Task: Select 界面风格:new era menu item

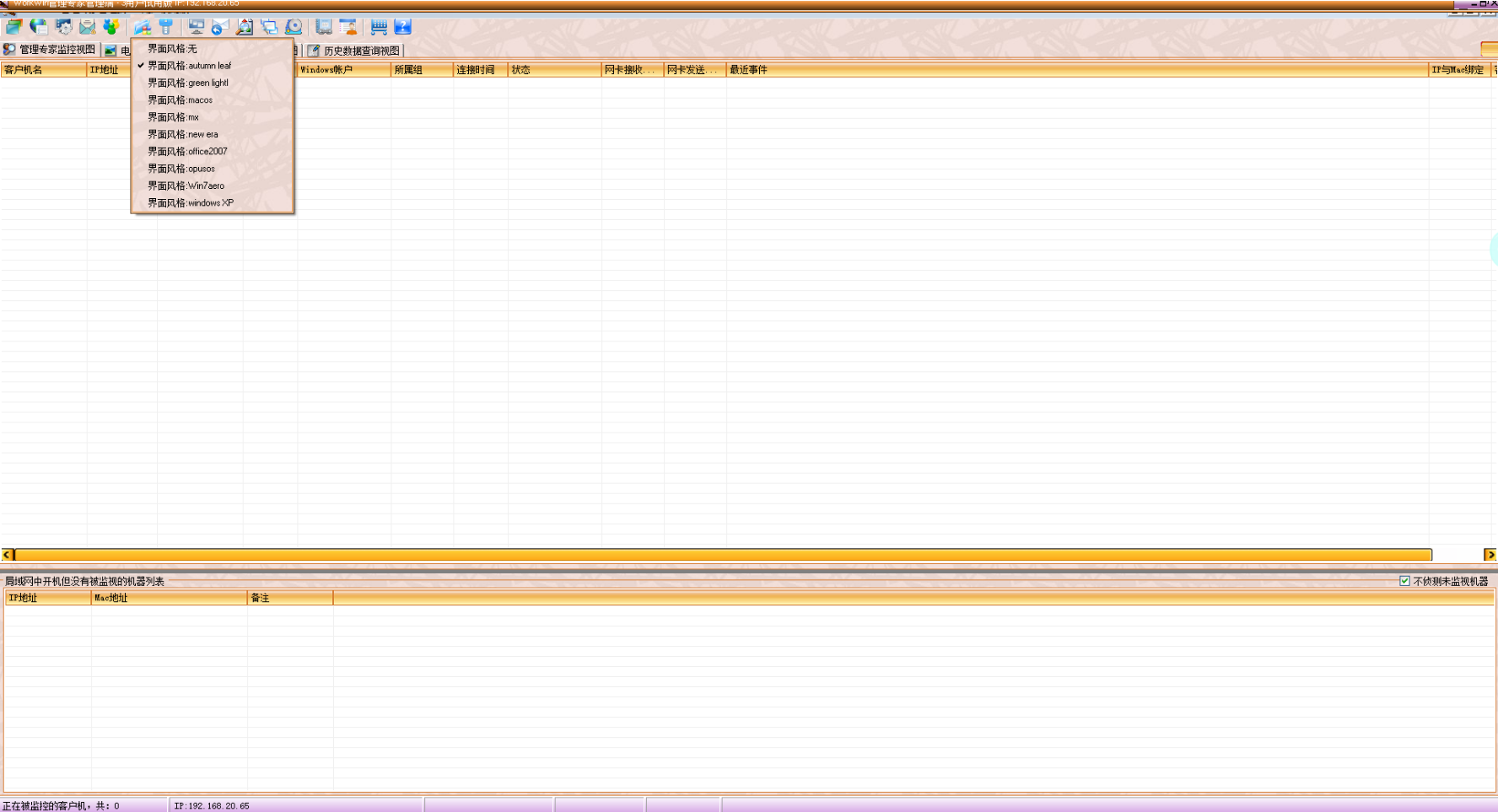Action: click(213, 134)
